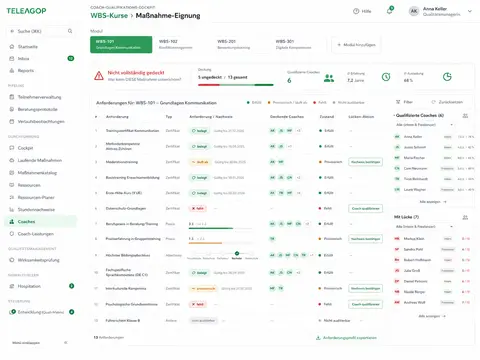Click WBS-Kurse breadcrumb link
The width and height of the screenshot is (480, 360).
pyautogui.click(x=109, y=16)
